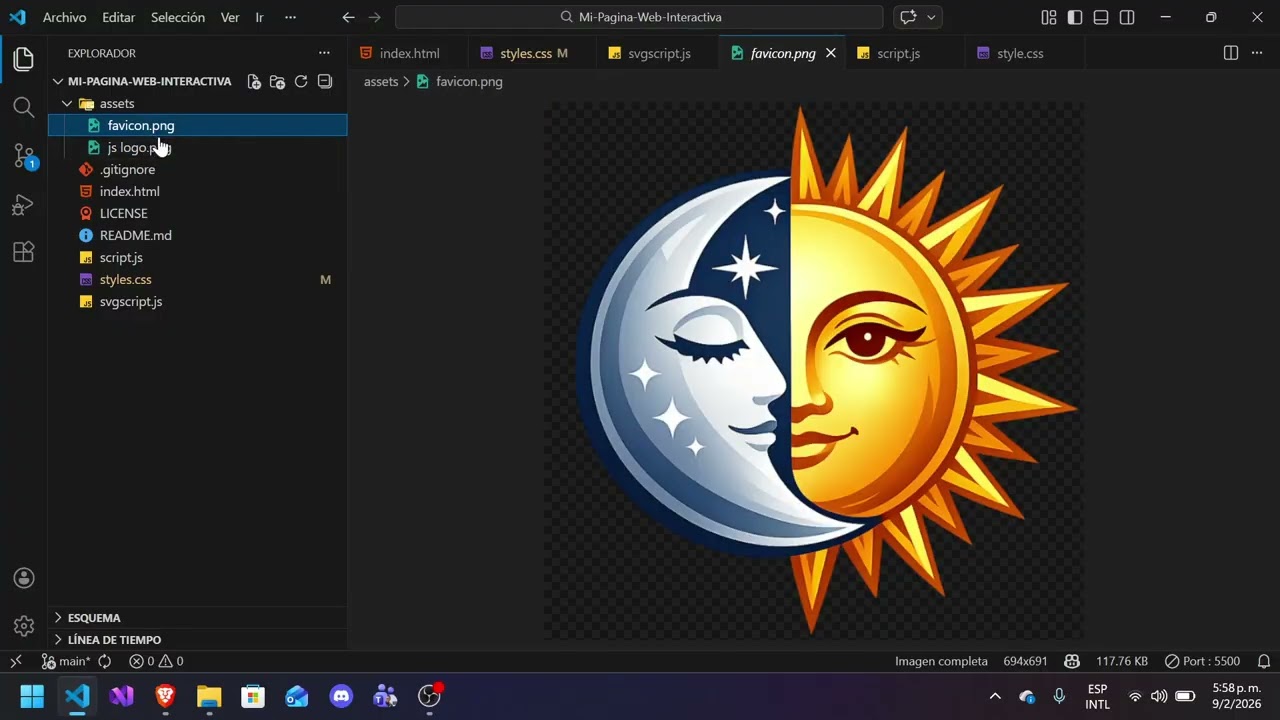The width and height of the screenshot is (1280, 720).
Task: Open the overflow menu ellipsis in menu bar
Action: [x=290, y=17]
